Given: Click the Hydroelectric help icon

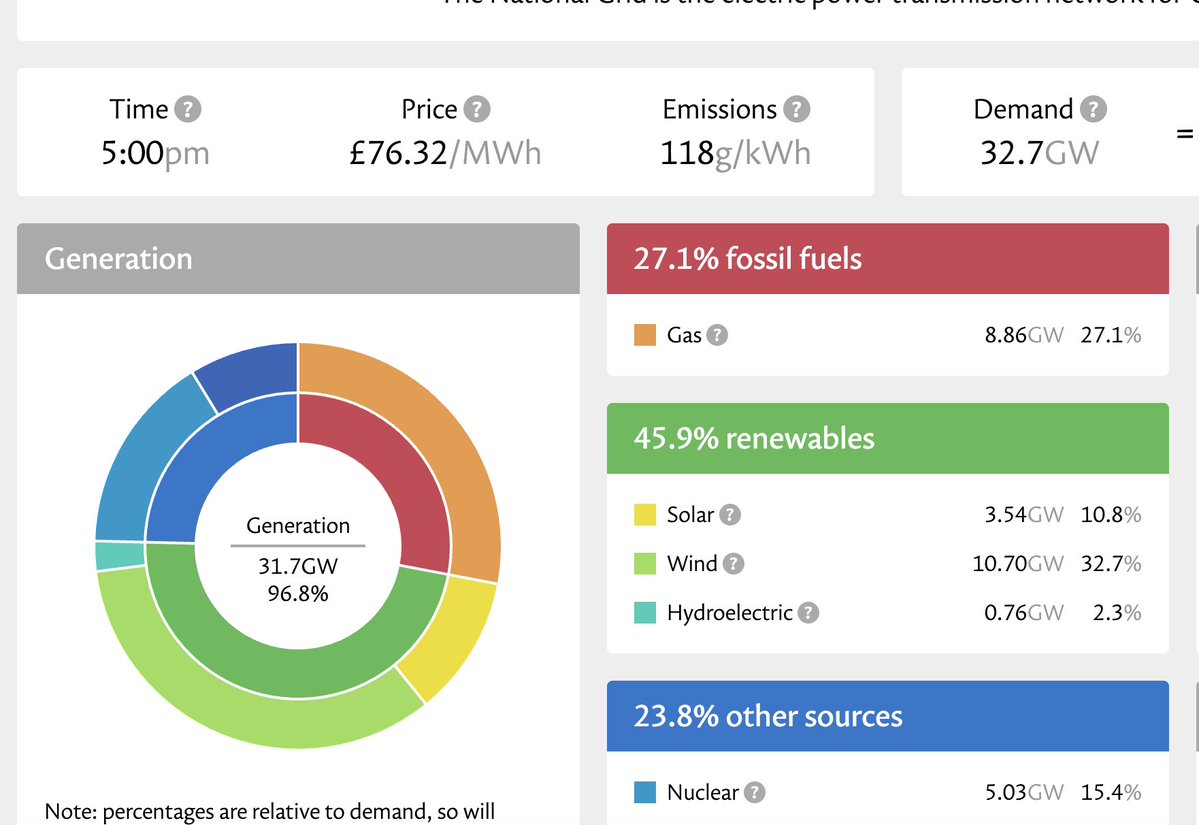Looking at the screenshot, I should [x=808, y=612].
